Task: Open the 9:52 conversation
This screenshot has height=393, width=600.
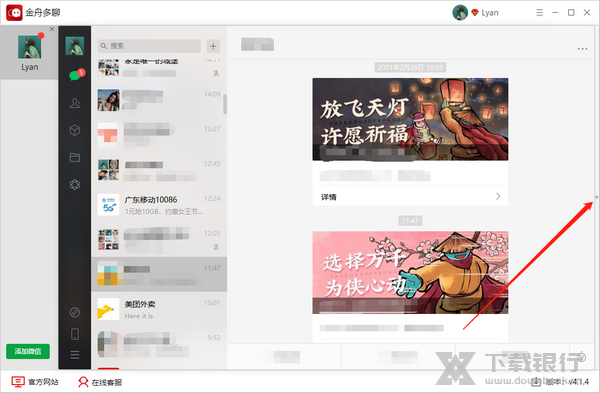Action: click(x=159, y=344)
